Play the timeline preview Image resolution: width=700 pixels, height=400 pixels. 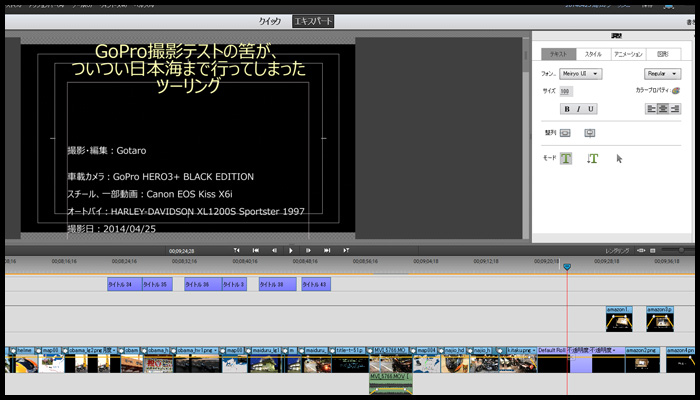291,250
